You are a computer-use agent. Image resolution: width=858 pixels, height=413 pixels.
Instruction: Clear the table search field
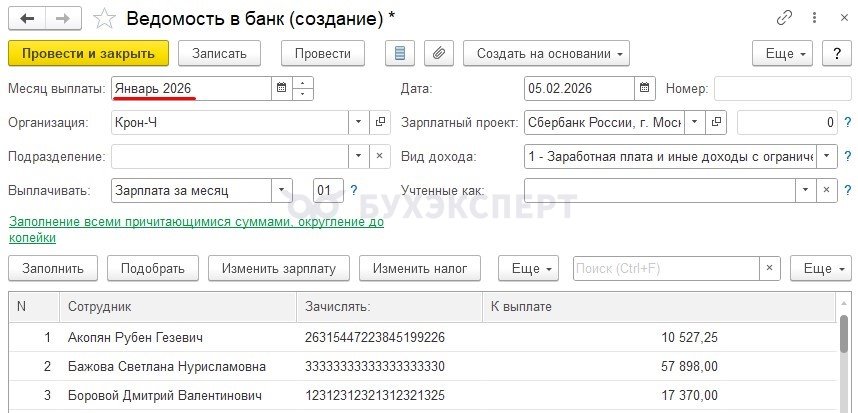point(769,268)
